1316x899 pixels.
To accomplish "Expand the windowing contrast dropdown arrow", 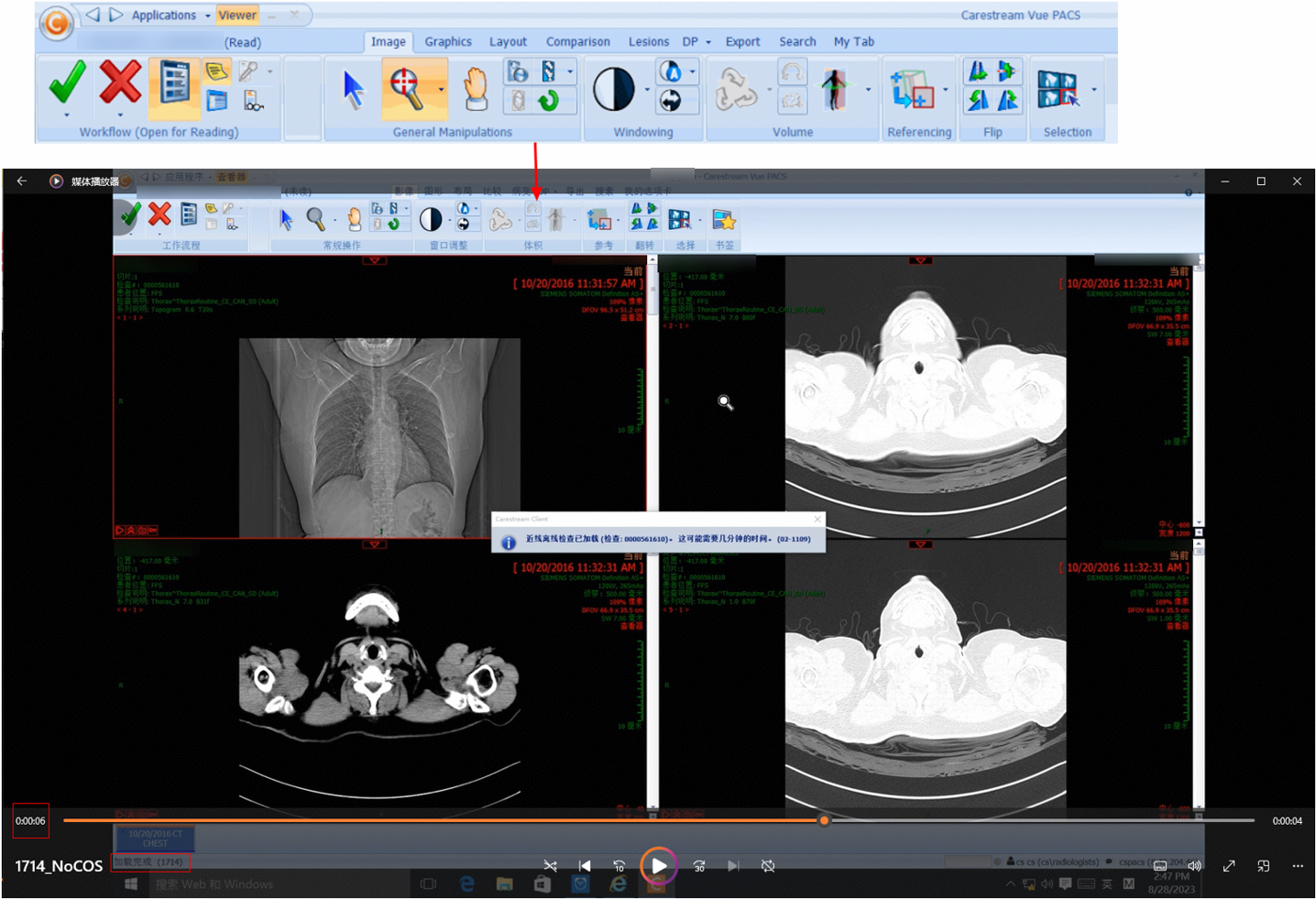I will (647, 90).
